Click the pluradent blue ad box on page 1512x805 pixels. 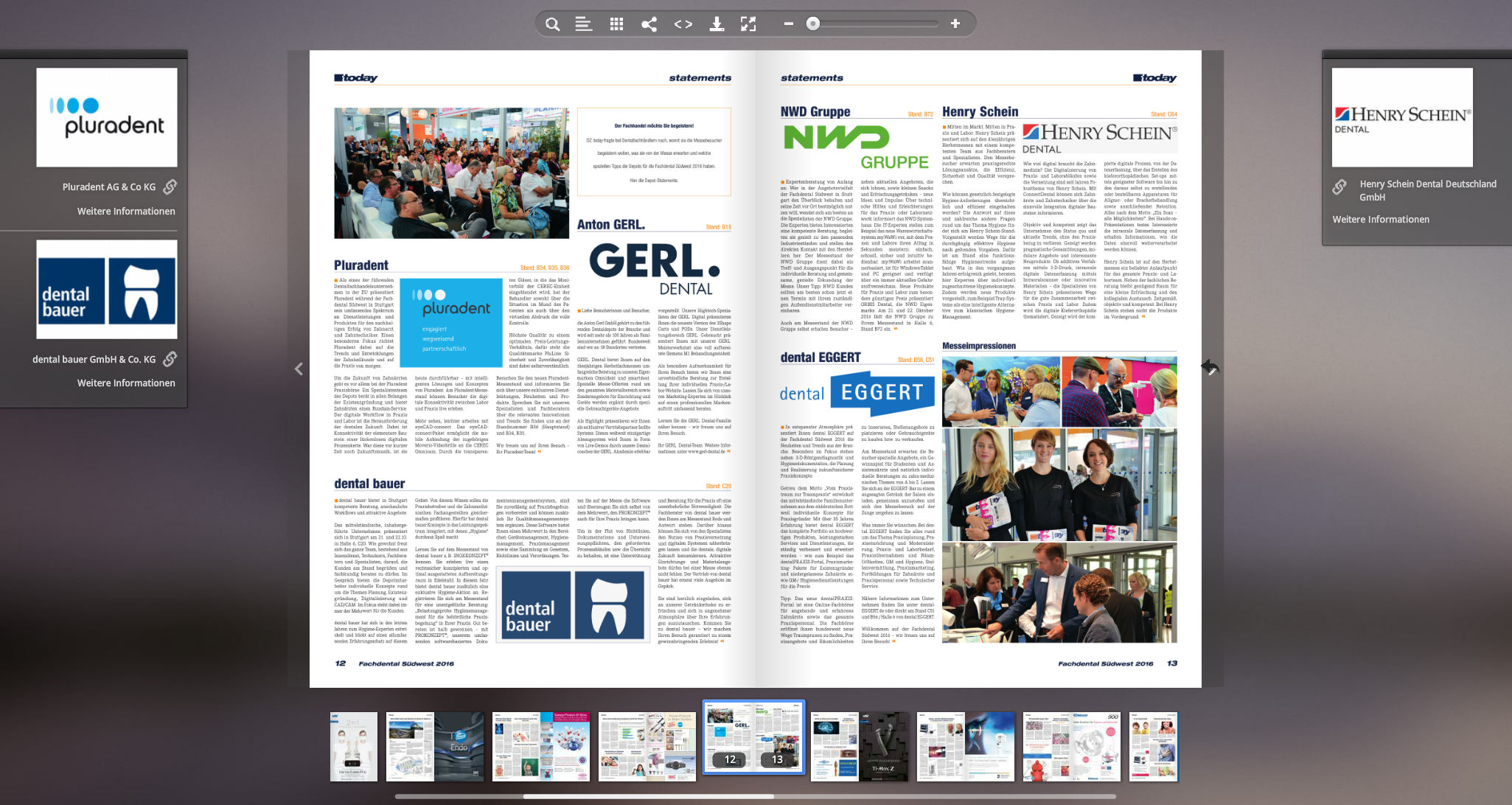pos(452,322)
